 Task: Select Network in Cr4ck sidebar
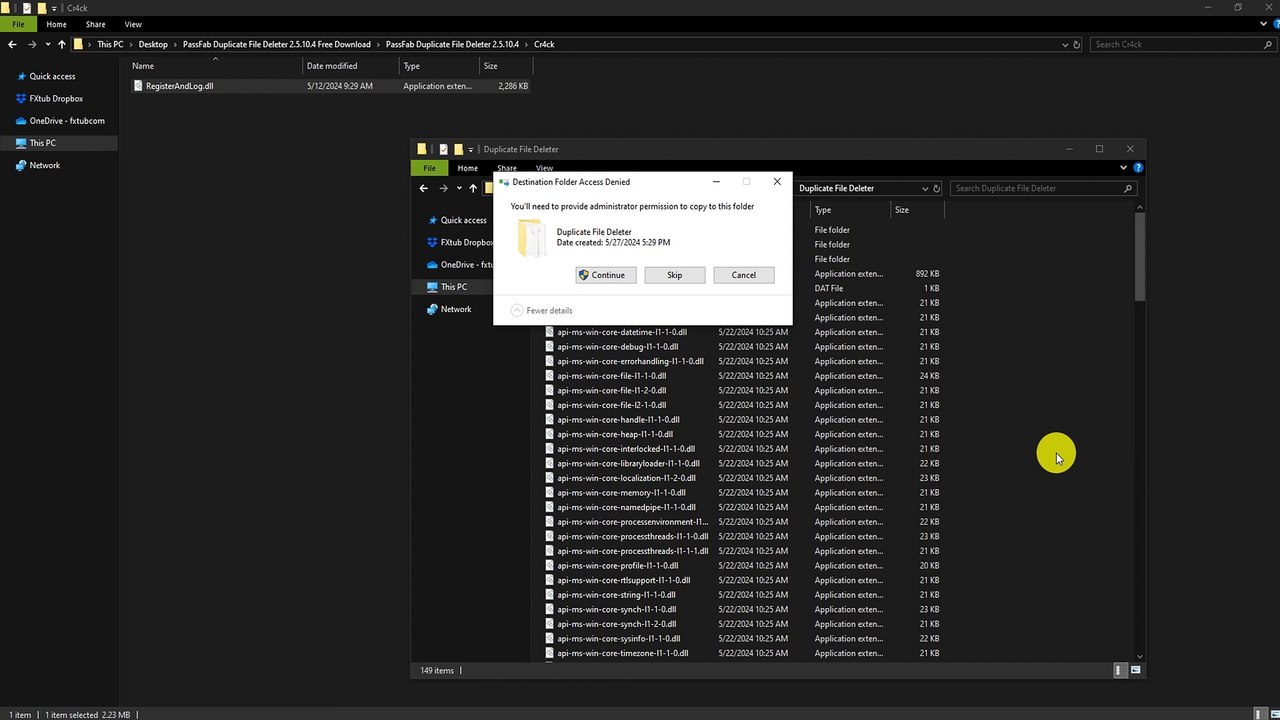coord(44,165)
